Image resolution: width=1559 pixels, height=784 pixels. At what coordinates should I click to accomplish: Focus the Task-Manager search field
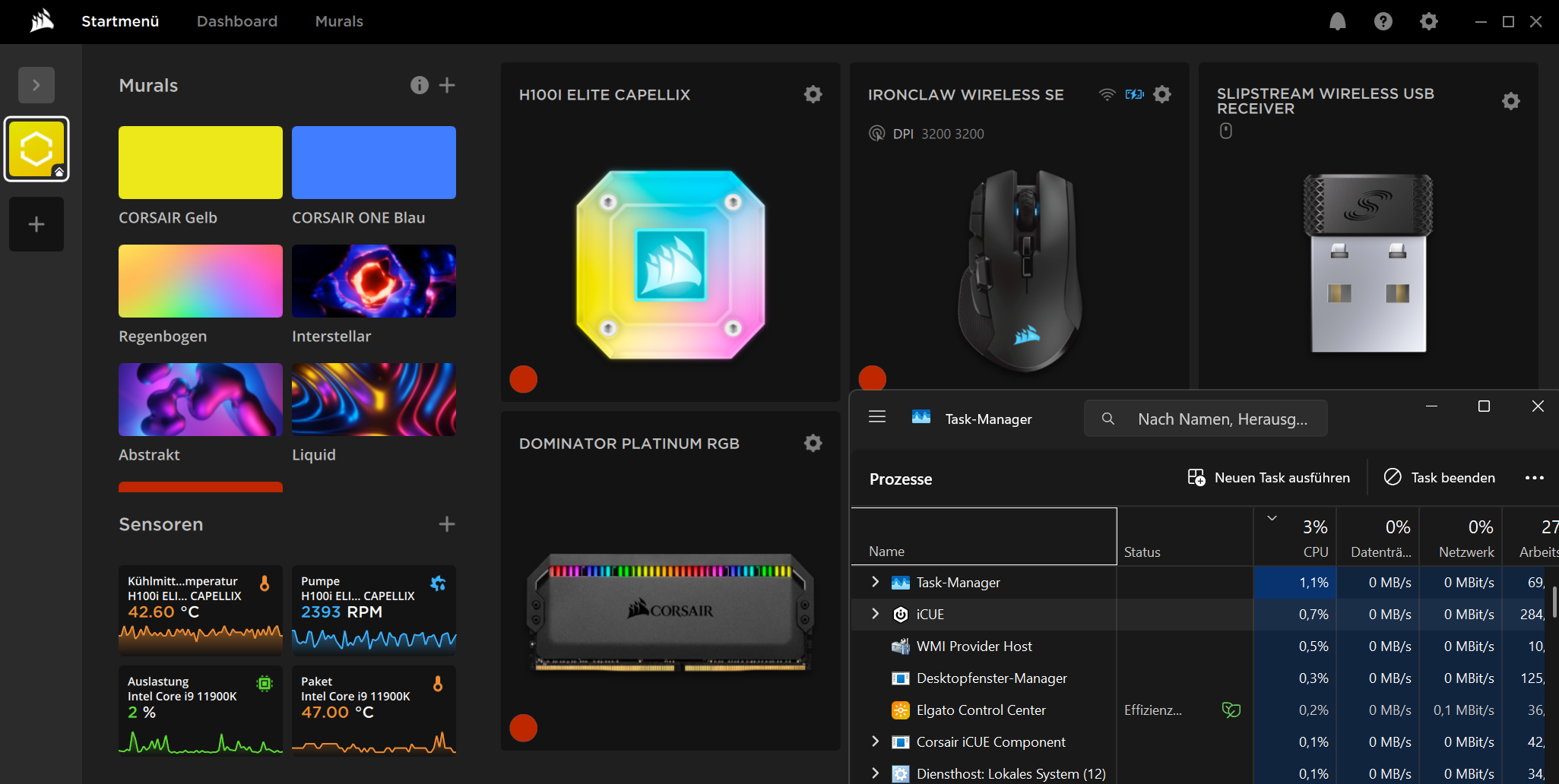(1206, 419)
